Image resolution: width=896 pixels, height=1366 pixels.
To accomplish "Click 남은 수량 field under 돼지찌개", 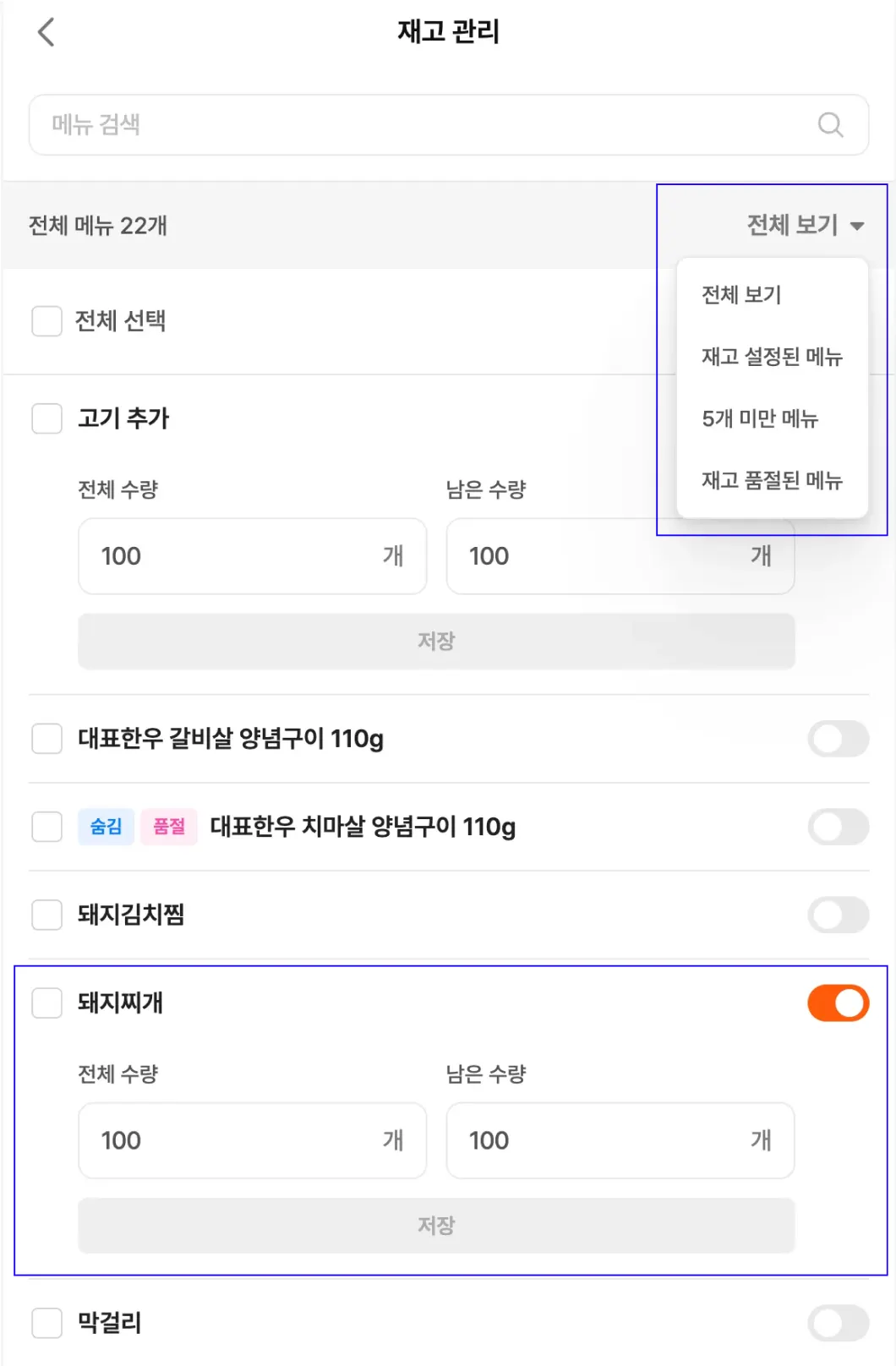I will 604,1140.
